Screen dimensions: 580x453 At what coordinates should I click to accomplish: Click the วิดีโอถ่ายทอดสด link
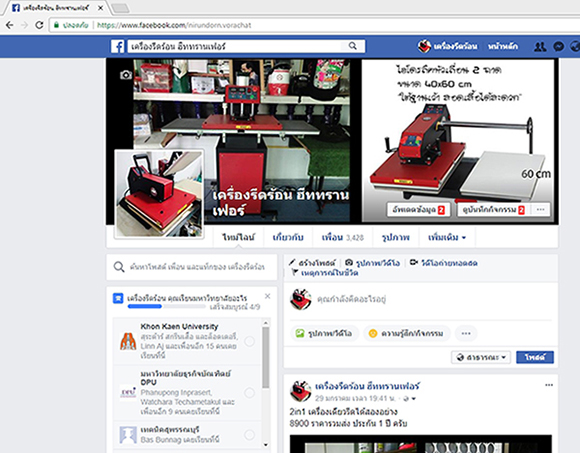point(449,263)
